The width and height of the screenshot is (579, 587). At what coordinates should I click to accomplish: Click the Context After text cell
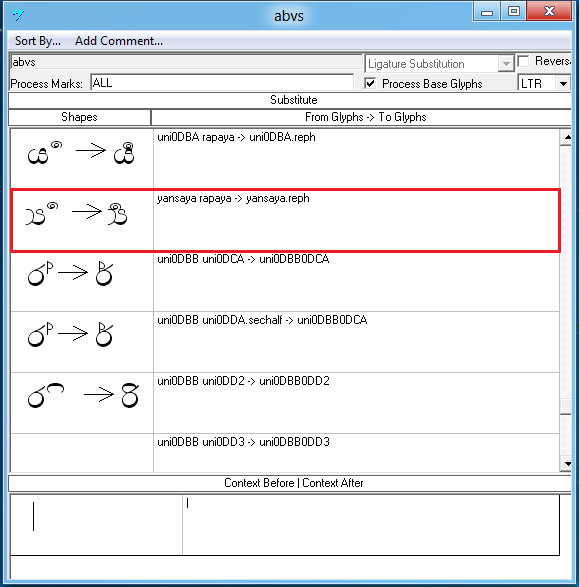[371, 524]
